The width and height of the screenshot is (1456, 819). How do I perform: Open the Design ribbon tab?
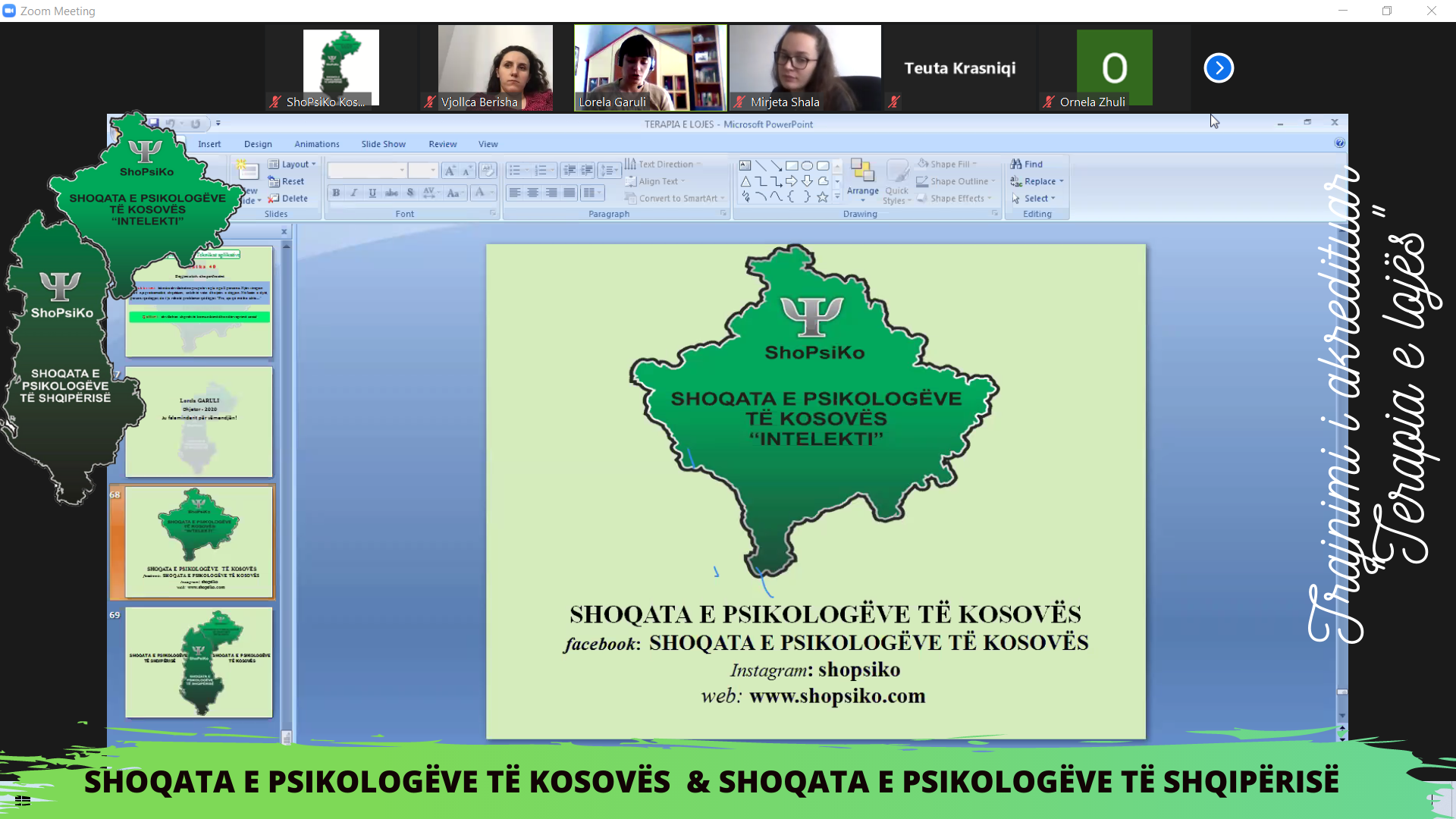click(x=258, y=144)
